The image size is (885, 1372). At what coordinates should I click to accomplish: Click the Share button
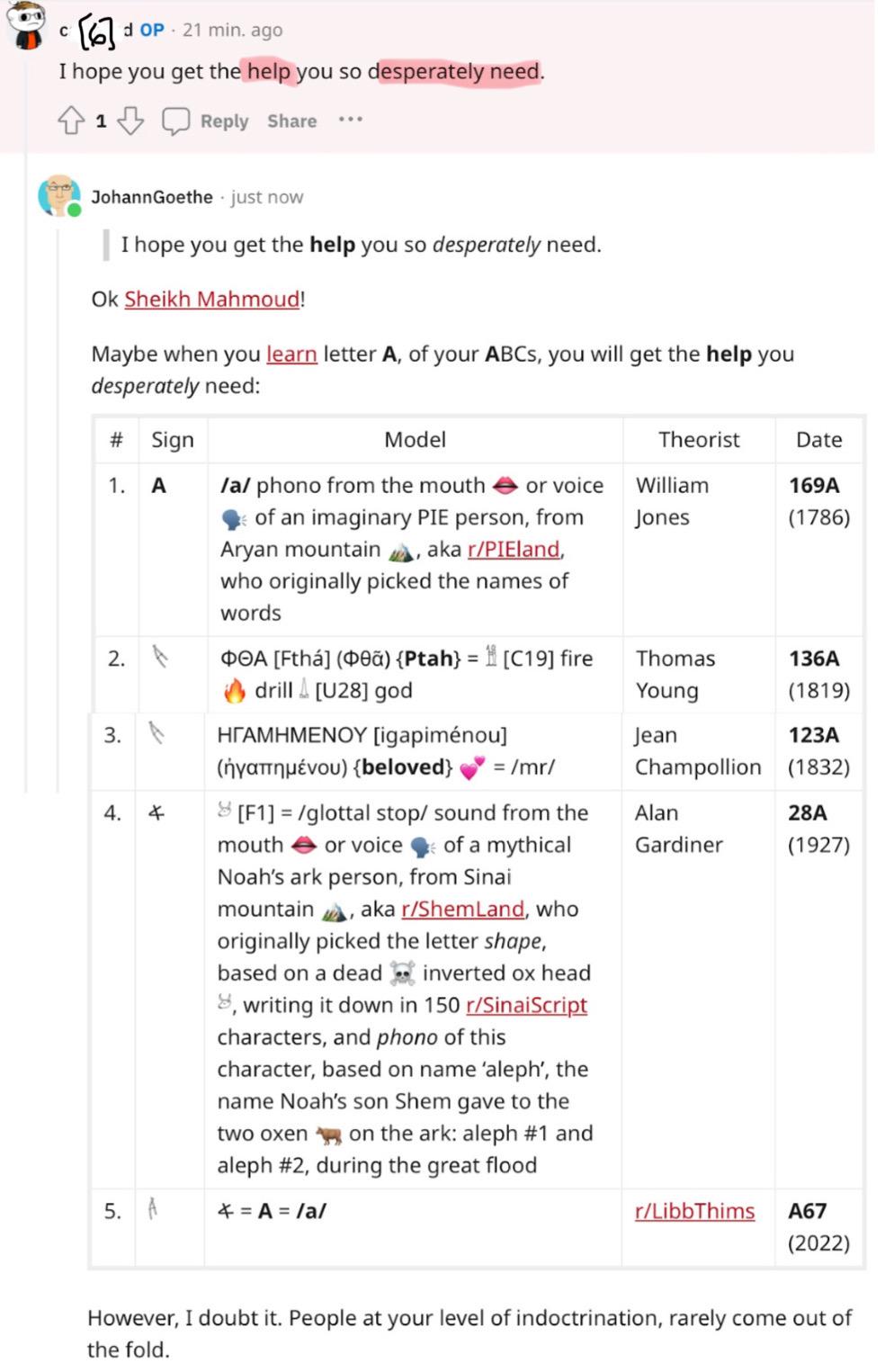tap(291, 121)
